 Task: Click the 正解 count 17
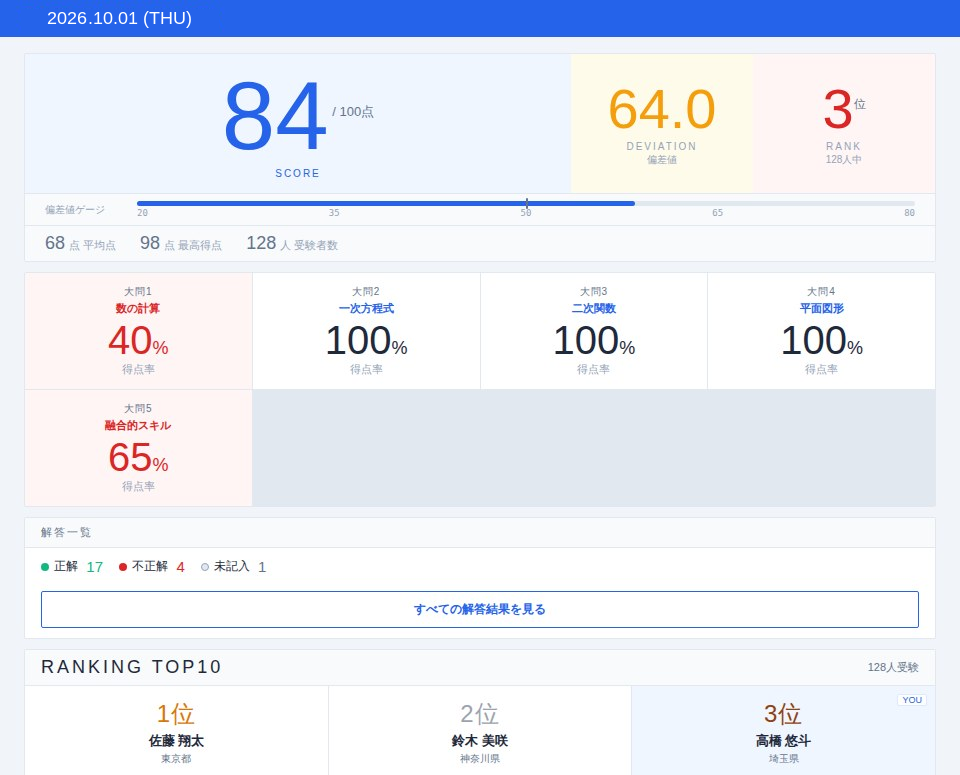coord(95,567)
